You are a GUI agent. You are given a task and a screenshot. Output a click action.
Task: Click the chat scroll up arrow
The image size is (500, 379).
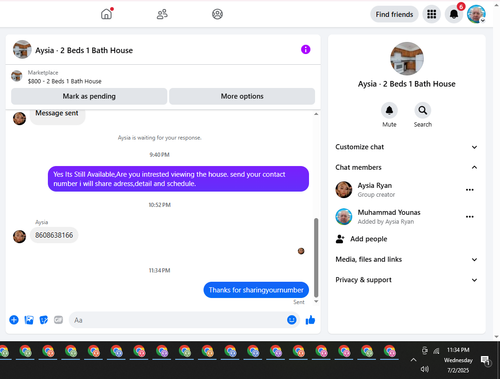click(316, 114)
